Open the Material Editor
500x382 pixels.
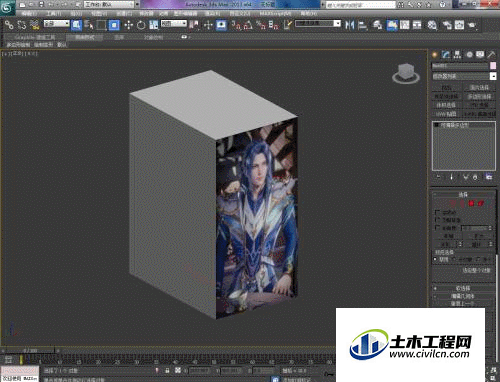pos(432,25)
